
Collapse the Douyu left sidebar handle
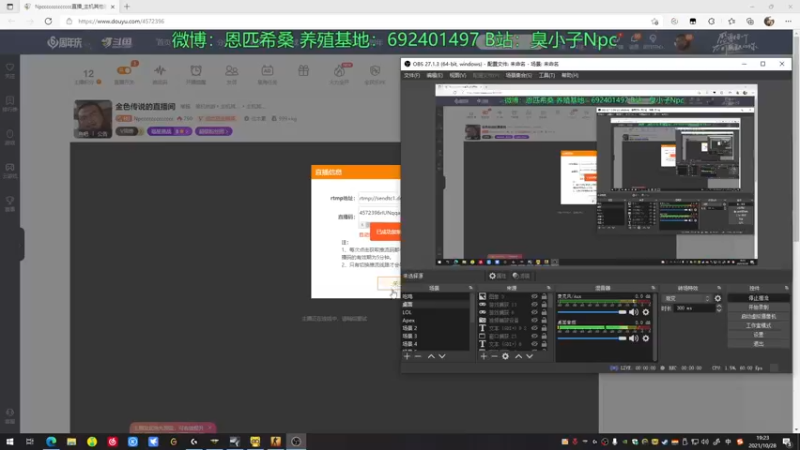click(x=21, y=244)
